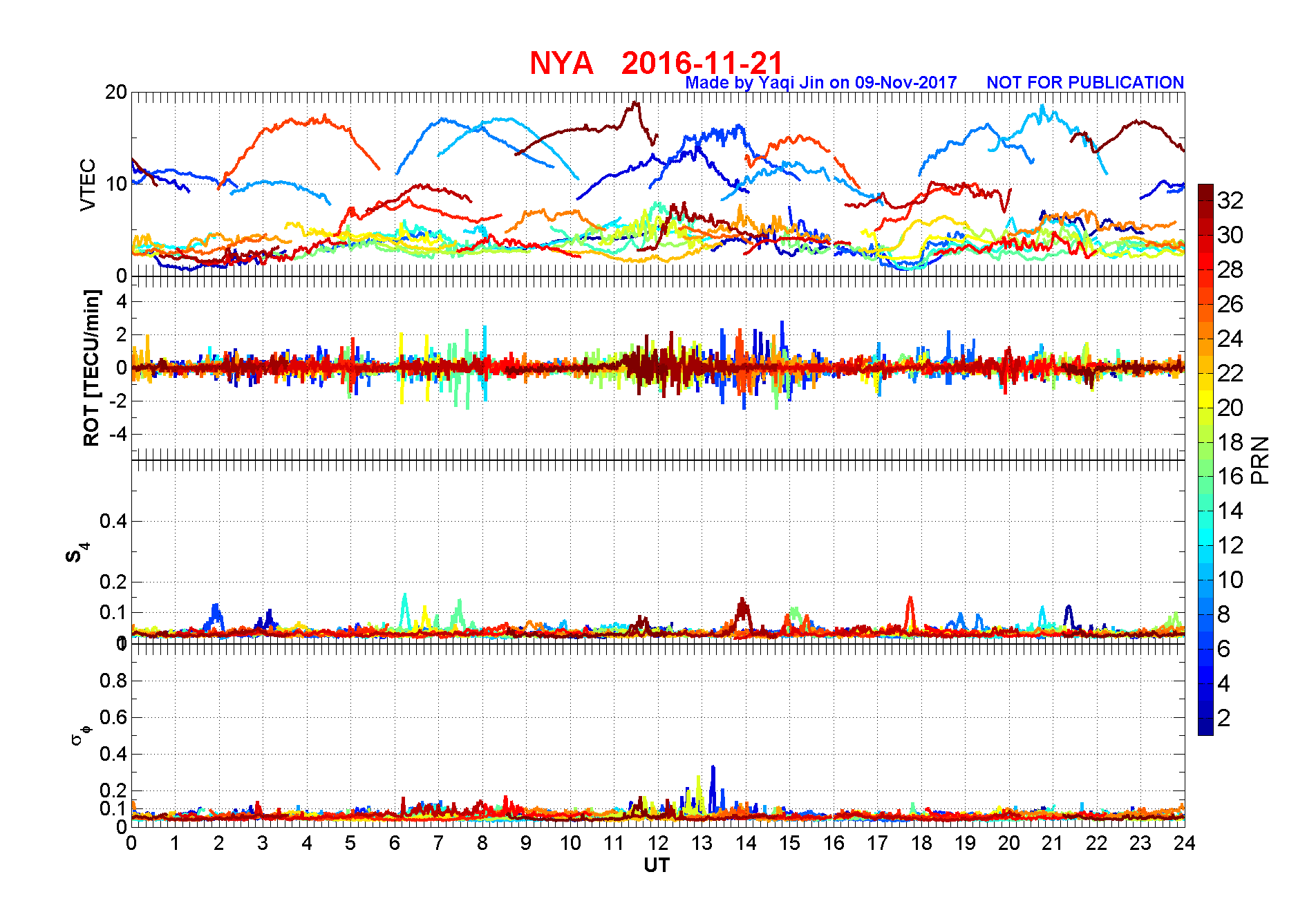1316x919 pixels.
Task: Click the PRN colorbar
Action: pyautogui.click(x=1205, y=459)
